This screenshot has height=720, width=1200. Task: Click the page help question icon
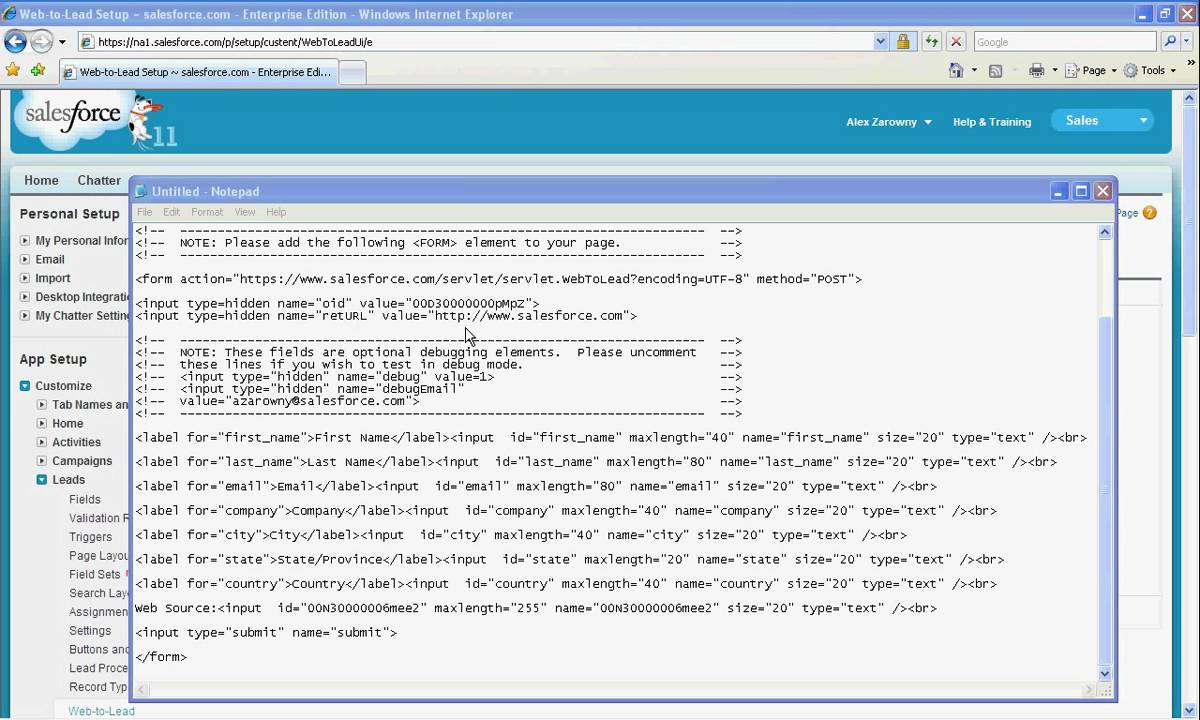click(x=1149, y=213)
